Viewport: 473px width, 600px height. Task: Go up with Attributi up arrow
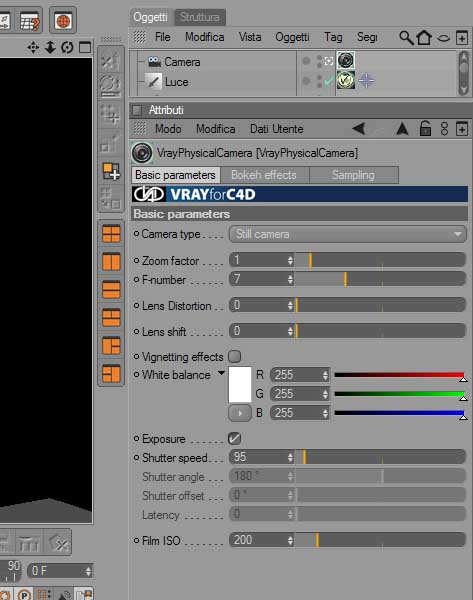402,129
